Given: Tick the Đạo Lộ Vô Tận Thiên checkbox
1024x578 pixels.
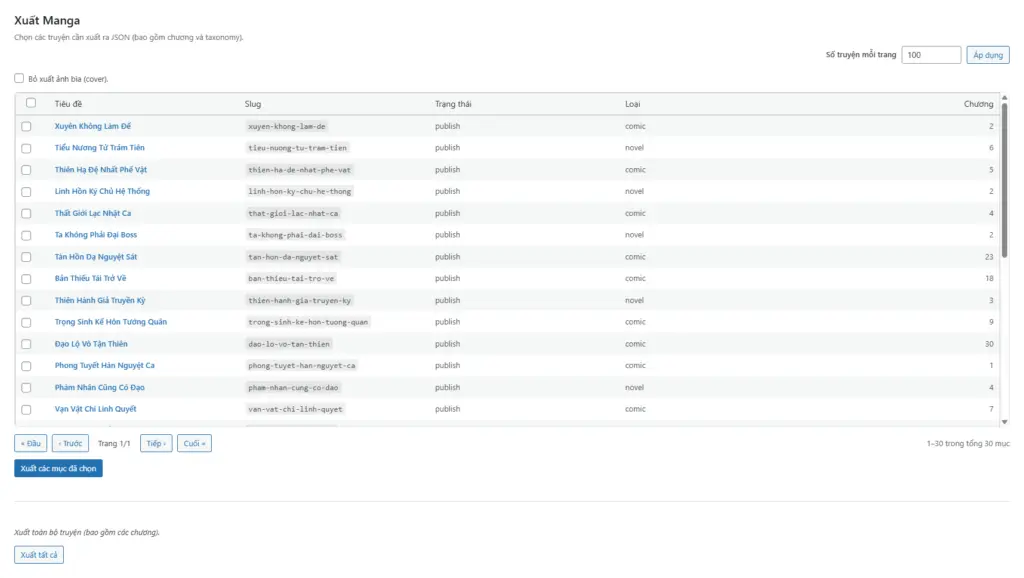Looking at the screenshot, I should (x=26, y=344).
